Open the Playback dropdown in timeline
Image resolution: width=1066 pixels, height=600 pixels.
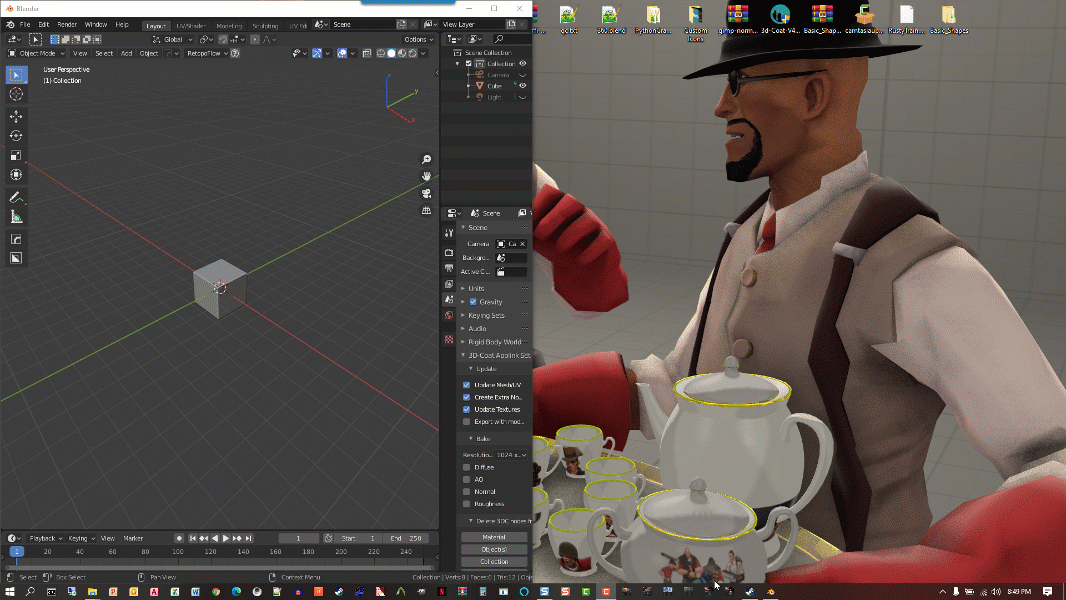(45, 538)
